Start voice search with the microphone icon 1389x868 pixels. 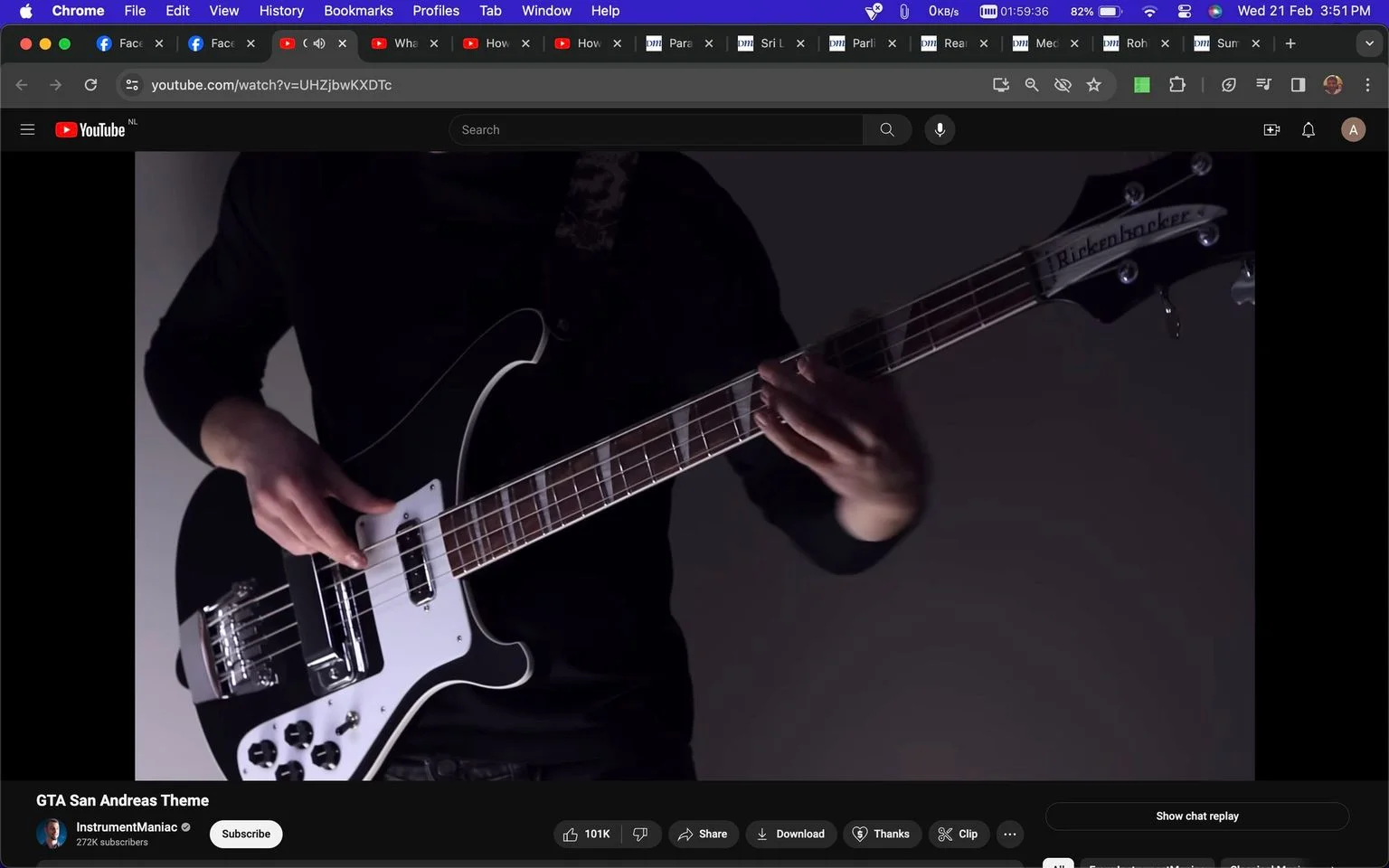pos(940,129)
